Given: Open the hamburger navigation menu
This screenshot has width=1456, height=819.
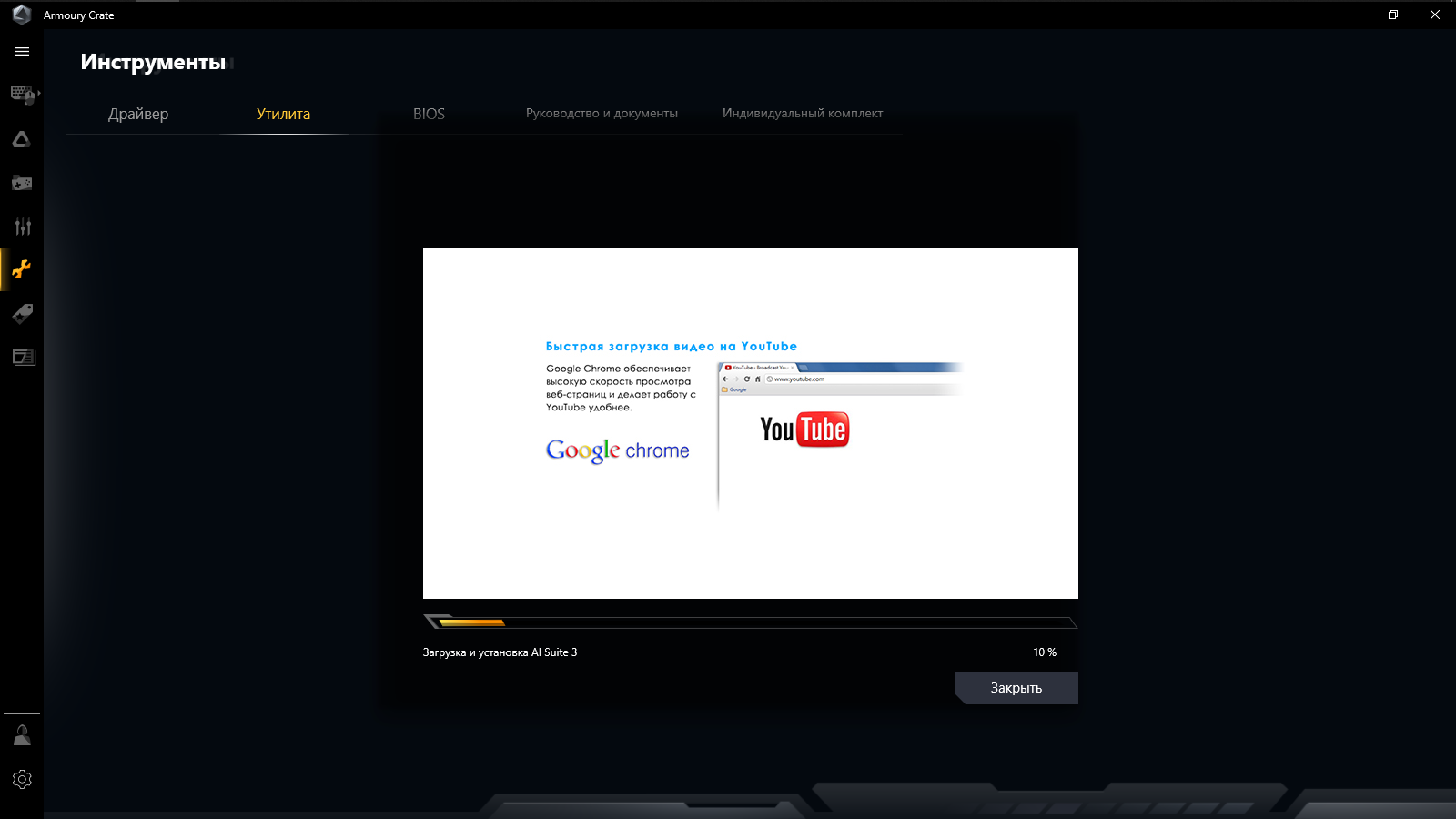Looking at the screenshot, I should pyautogui.click(x=22, y=52).
